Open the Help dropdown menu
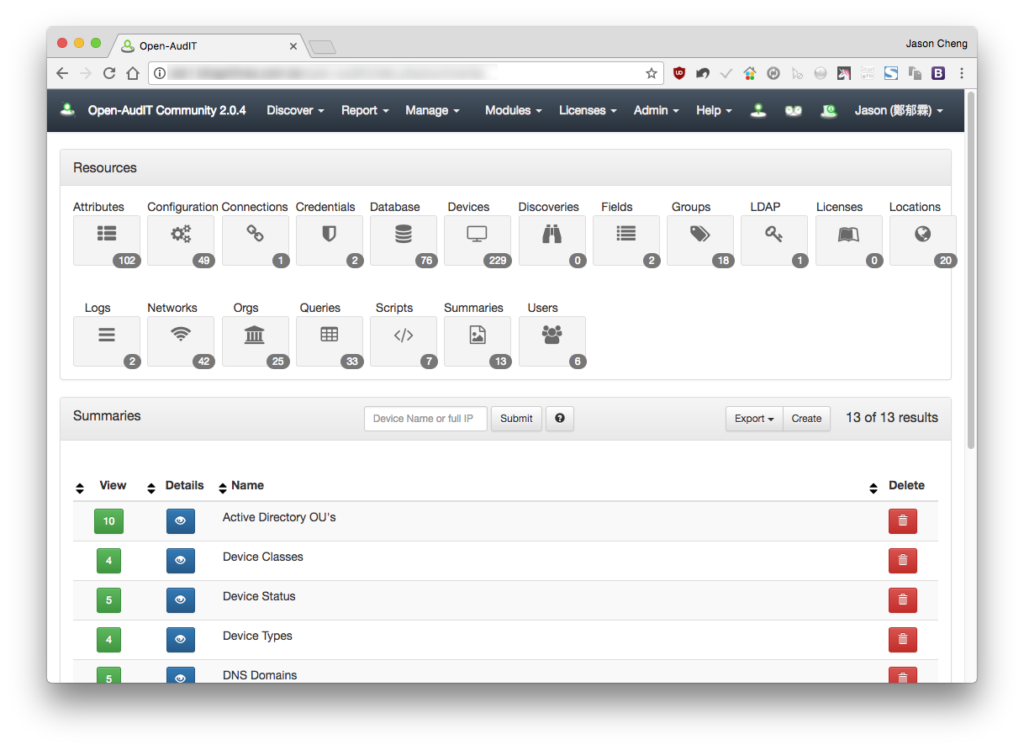Image resolution: width=1024 pixels, height=750 pixels. tap(714, 110)
